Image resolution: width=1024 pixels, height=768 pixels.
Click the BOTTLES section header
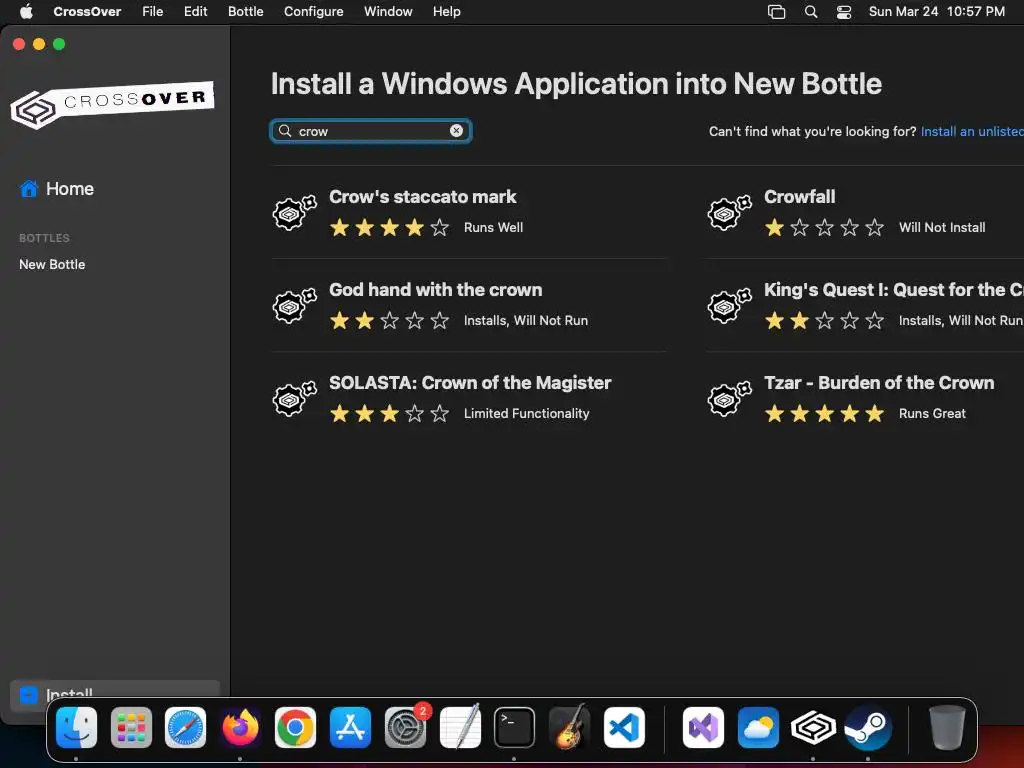point(44,238)
